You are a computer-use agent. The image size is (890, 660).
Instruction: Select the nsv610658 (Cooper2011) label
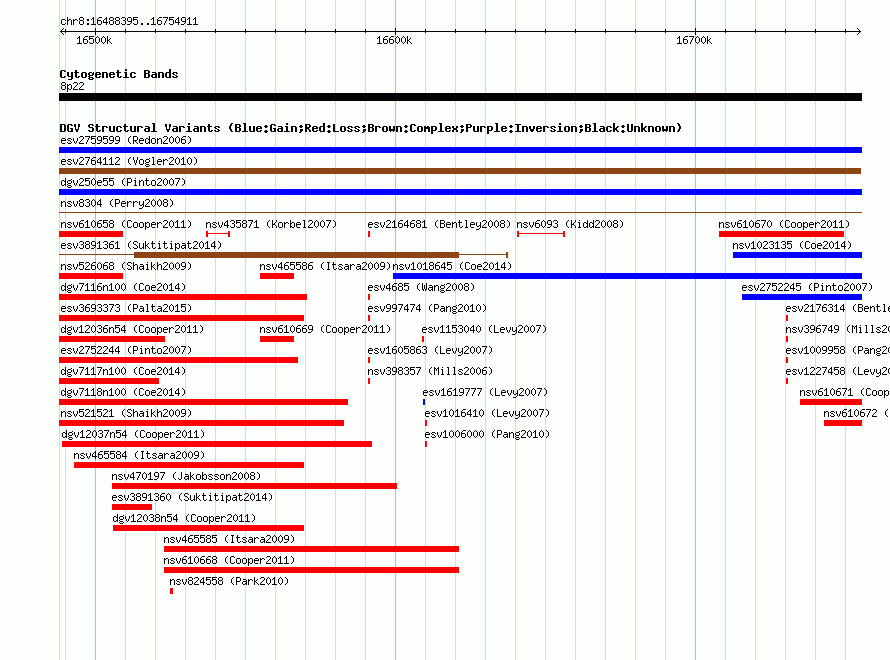126,224
